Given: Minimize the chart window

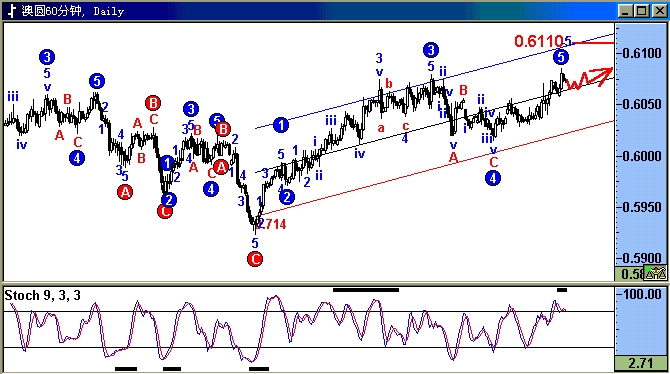Looking at the screenshot, I should pos(625,11).
